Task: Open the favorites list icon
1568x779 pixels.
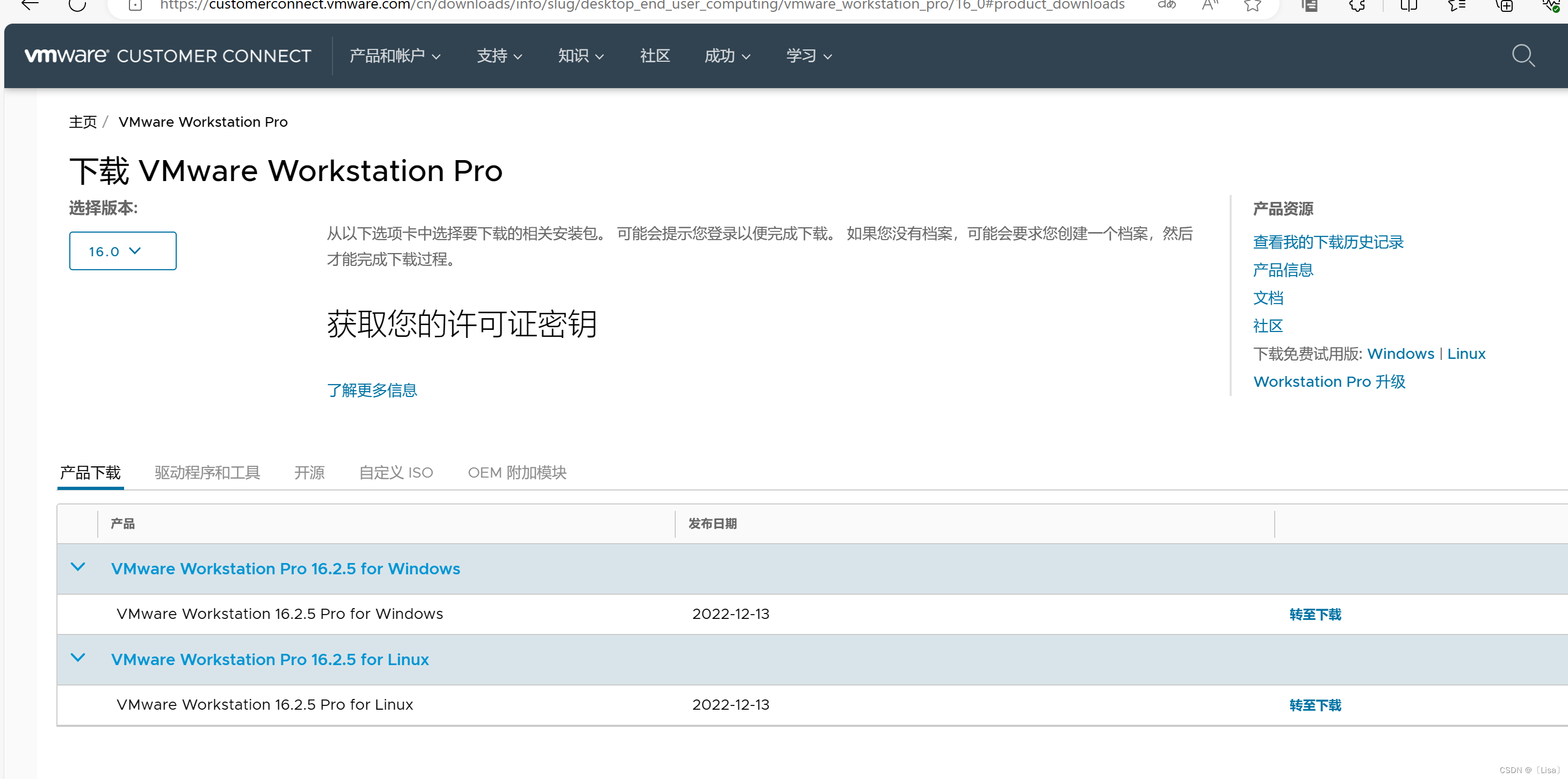Action: [1456, 5]
